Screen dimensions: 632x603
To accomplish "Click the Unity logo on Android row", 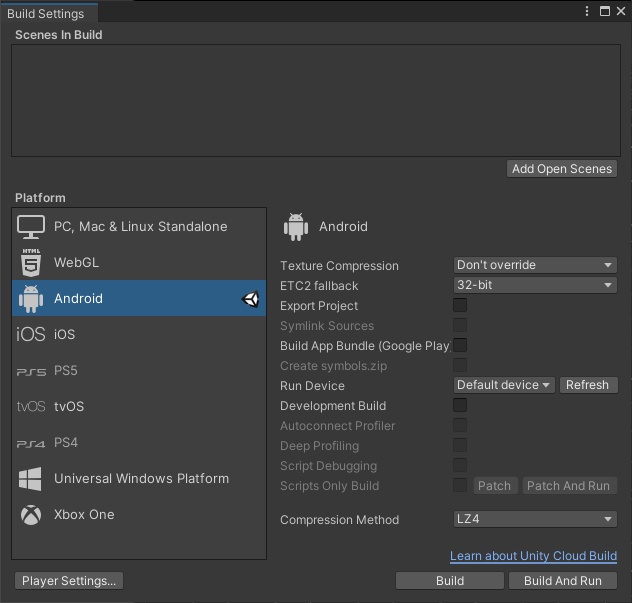I will tap(250, 299).
